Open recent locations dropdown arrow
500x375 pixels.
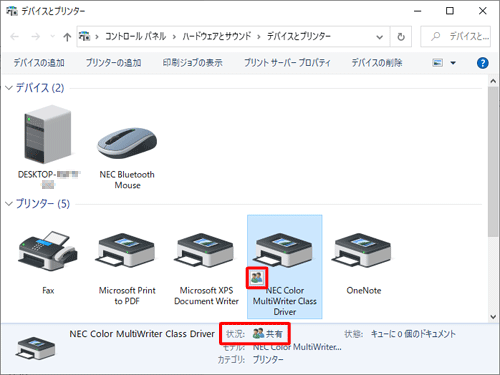[52, 36]
